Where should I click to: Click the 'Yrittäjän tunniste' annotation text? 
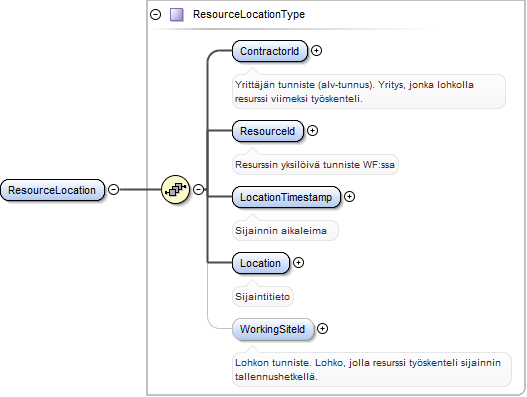click(354, 91)
